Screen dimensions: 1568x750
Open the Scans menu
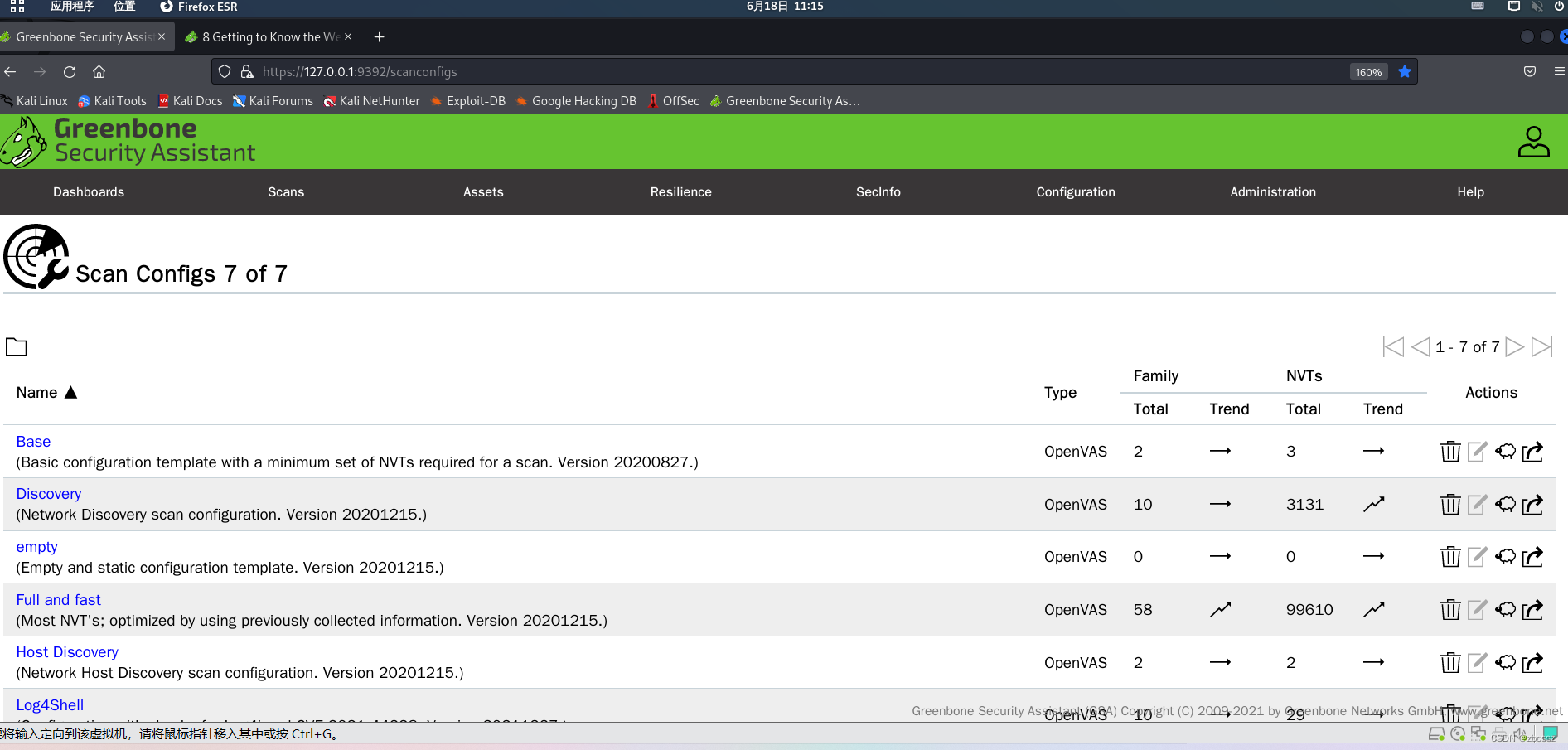286,192
